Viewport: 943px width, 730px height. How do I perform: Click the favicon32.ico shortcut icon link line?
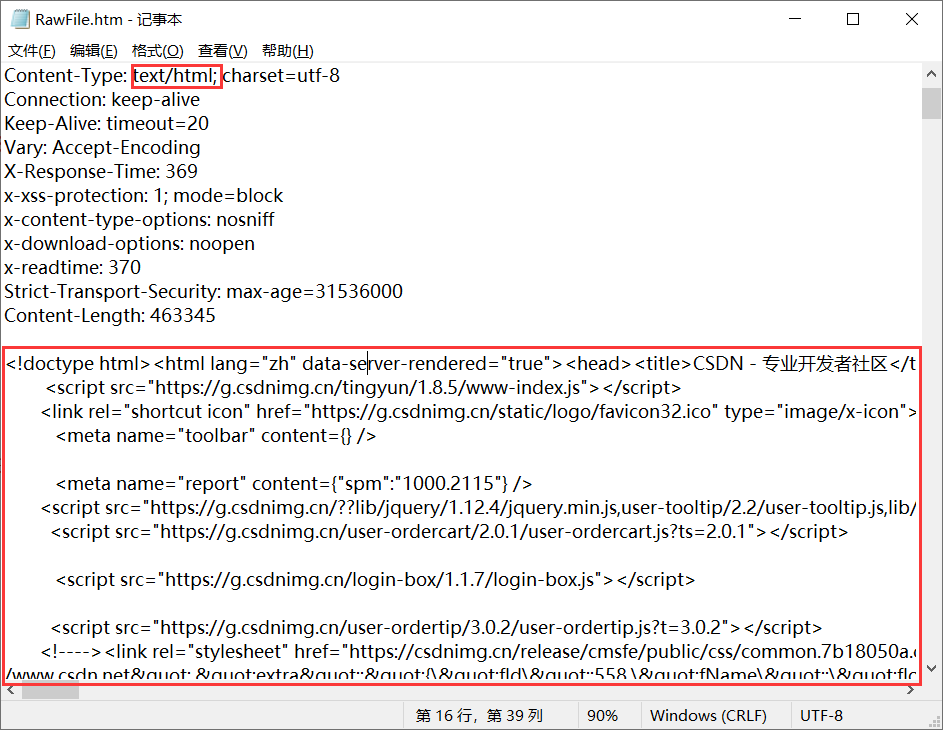479,412
